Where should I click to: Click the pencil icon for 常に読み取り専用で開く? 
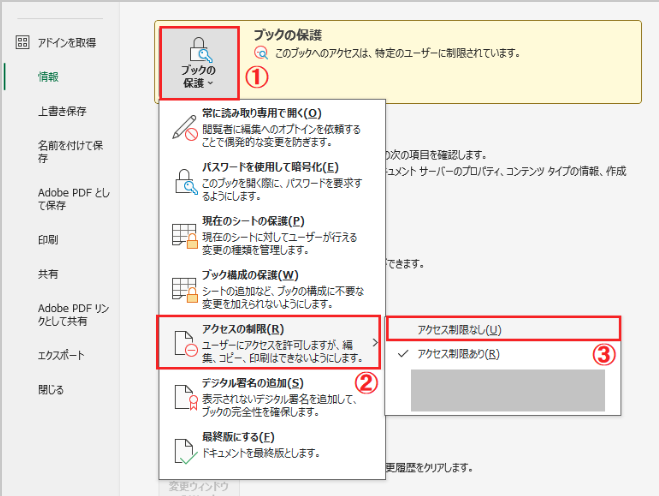point(186,126)
